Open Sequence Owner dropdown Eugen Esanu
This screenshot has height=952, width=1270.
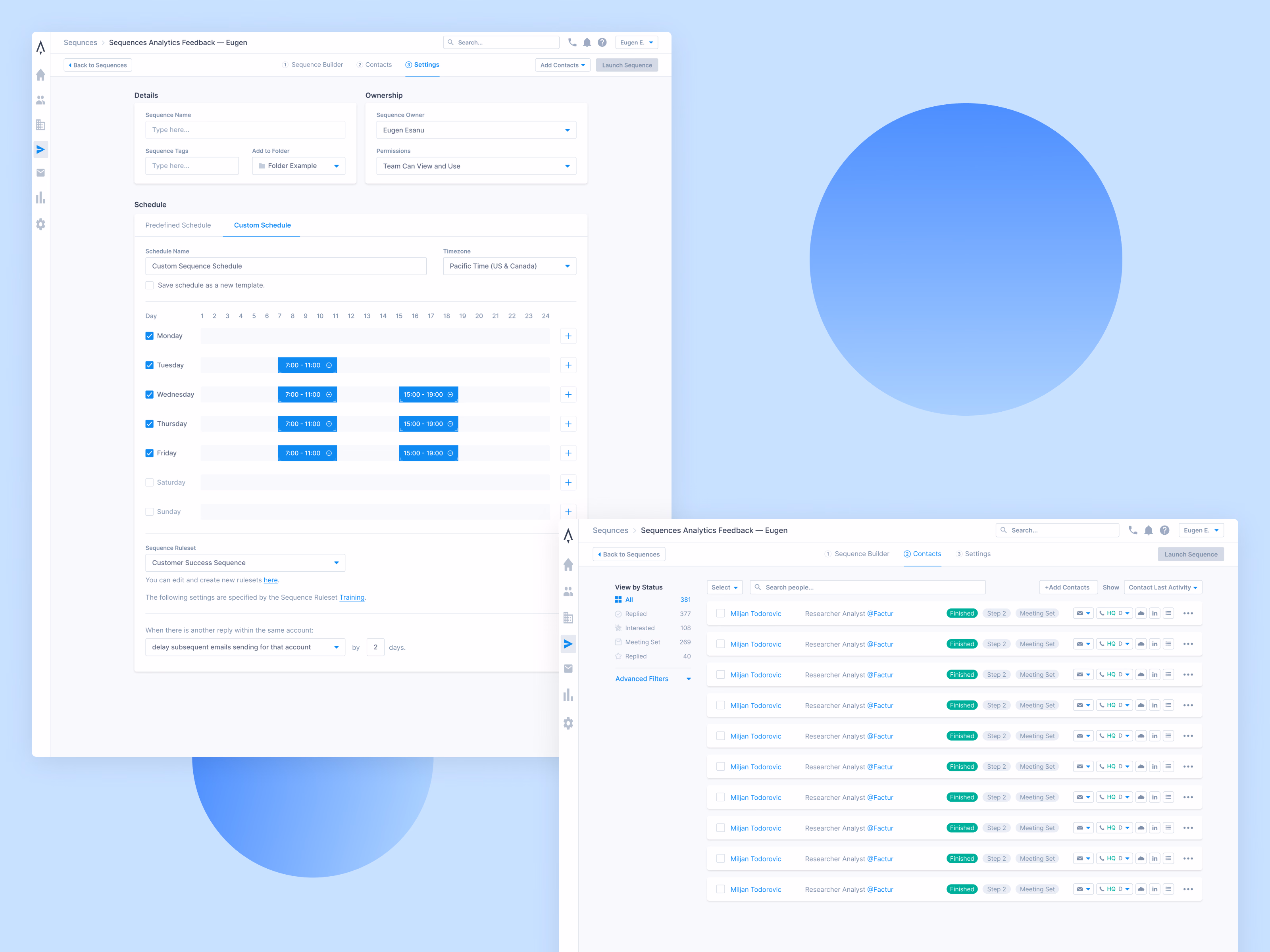476,130
